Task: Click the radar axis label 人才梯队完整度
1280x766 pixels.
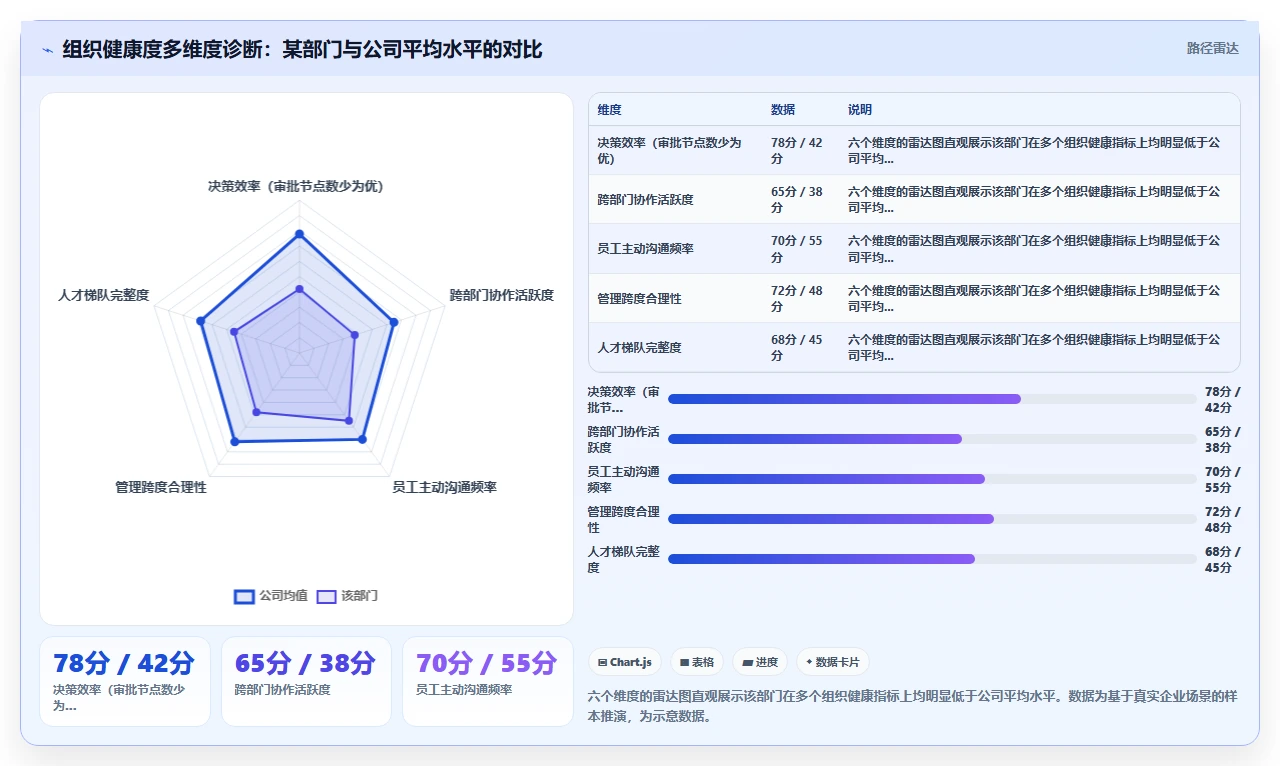Action: pyautogui.click(x=104, y=295)
